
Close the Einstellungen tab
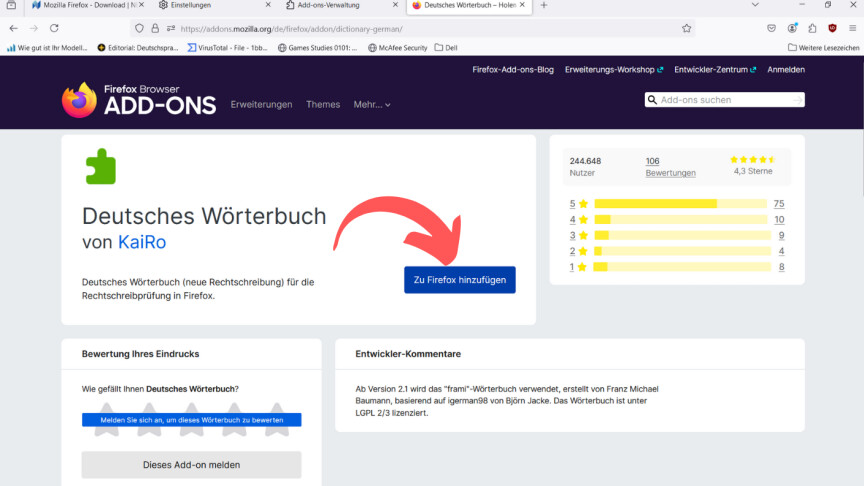click(x=268, y=5)
